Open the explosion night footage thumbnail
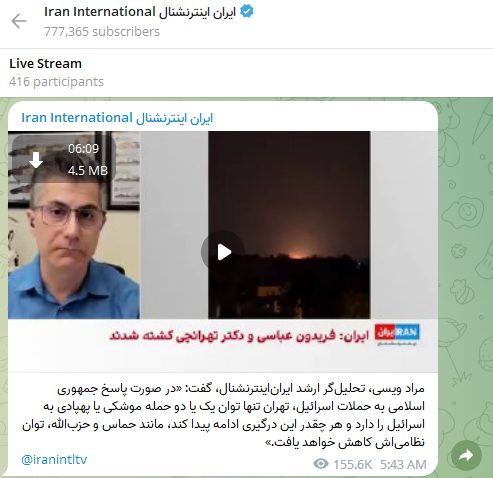This screenshot has width=493, height=478. 289,225
